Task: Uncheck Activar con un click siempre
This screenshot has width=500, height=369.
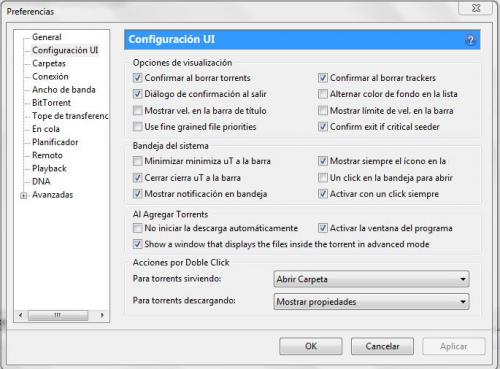Action: 323,194
